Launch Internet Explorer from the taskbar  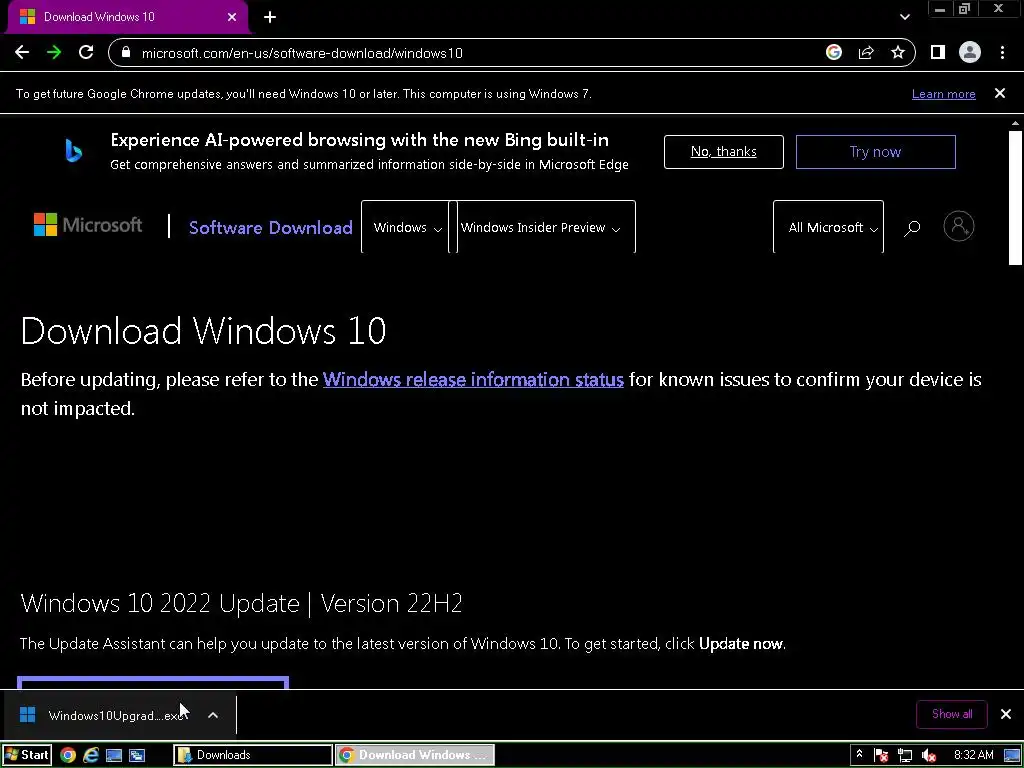(91, 755)
